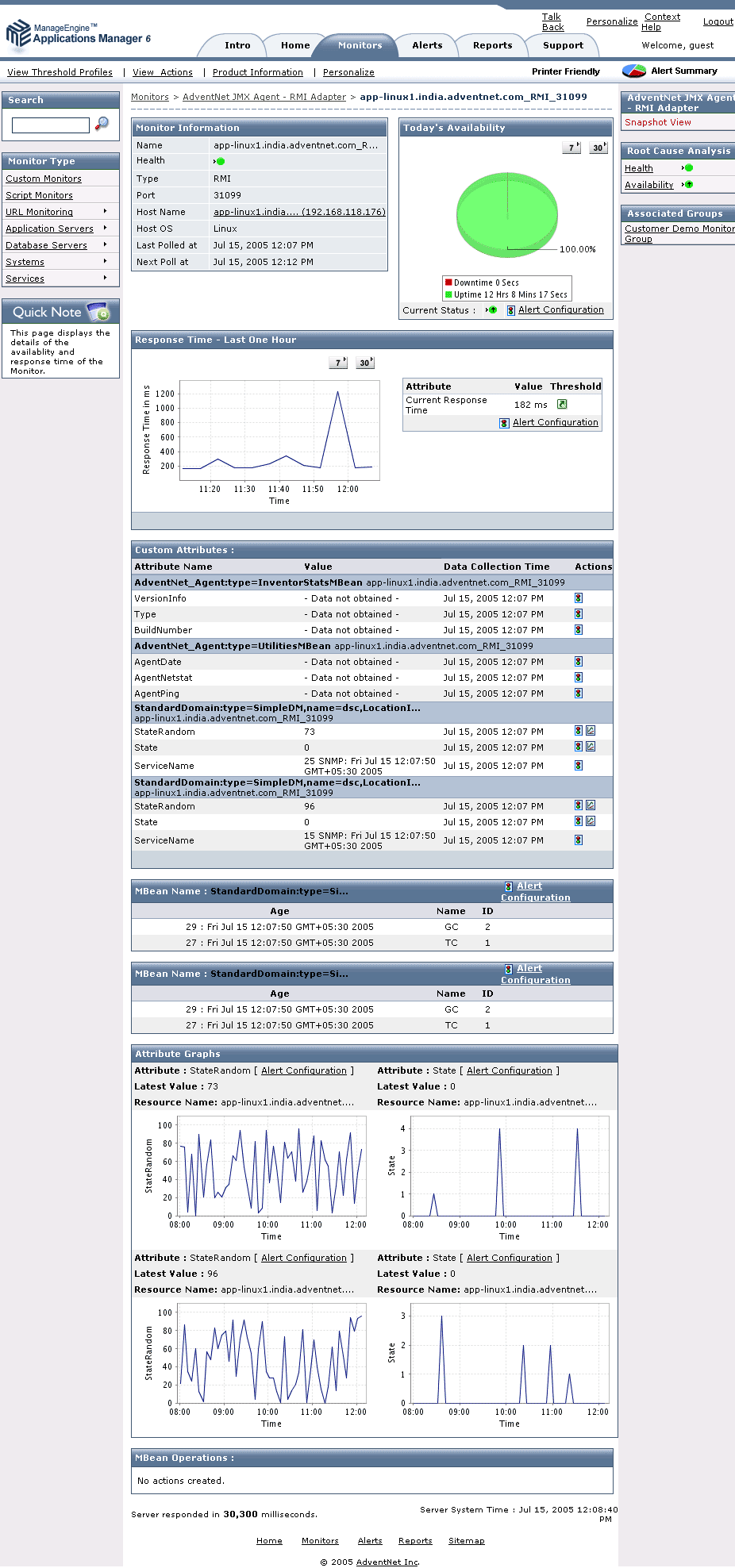The width and height of the screenshot is (735, 1568).
Task: Click Health indicator in Root Cause Analysis
Action: pyautogui.click(x=688, y=168)
